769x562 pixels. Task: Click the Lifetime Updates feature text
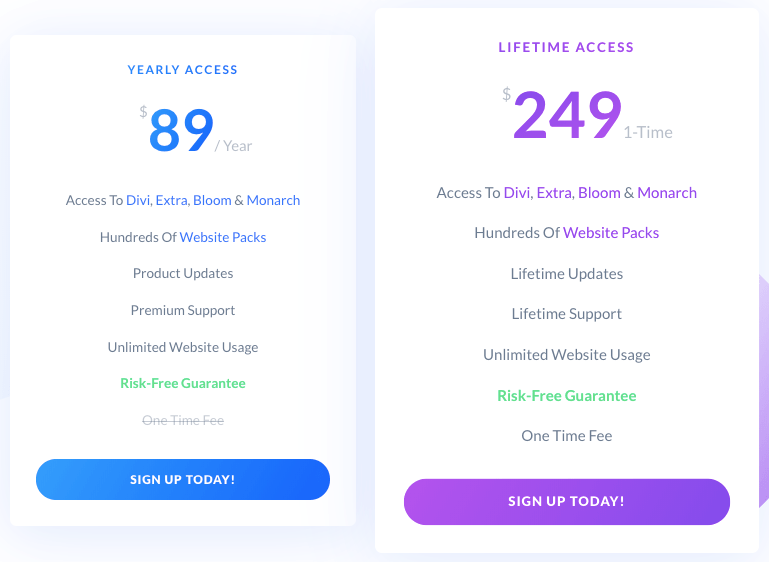coord(567,274)
